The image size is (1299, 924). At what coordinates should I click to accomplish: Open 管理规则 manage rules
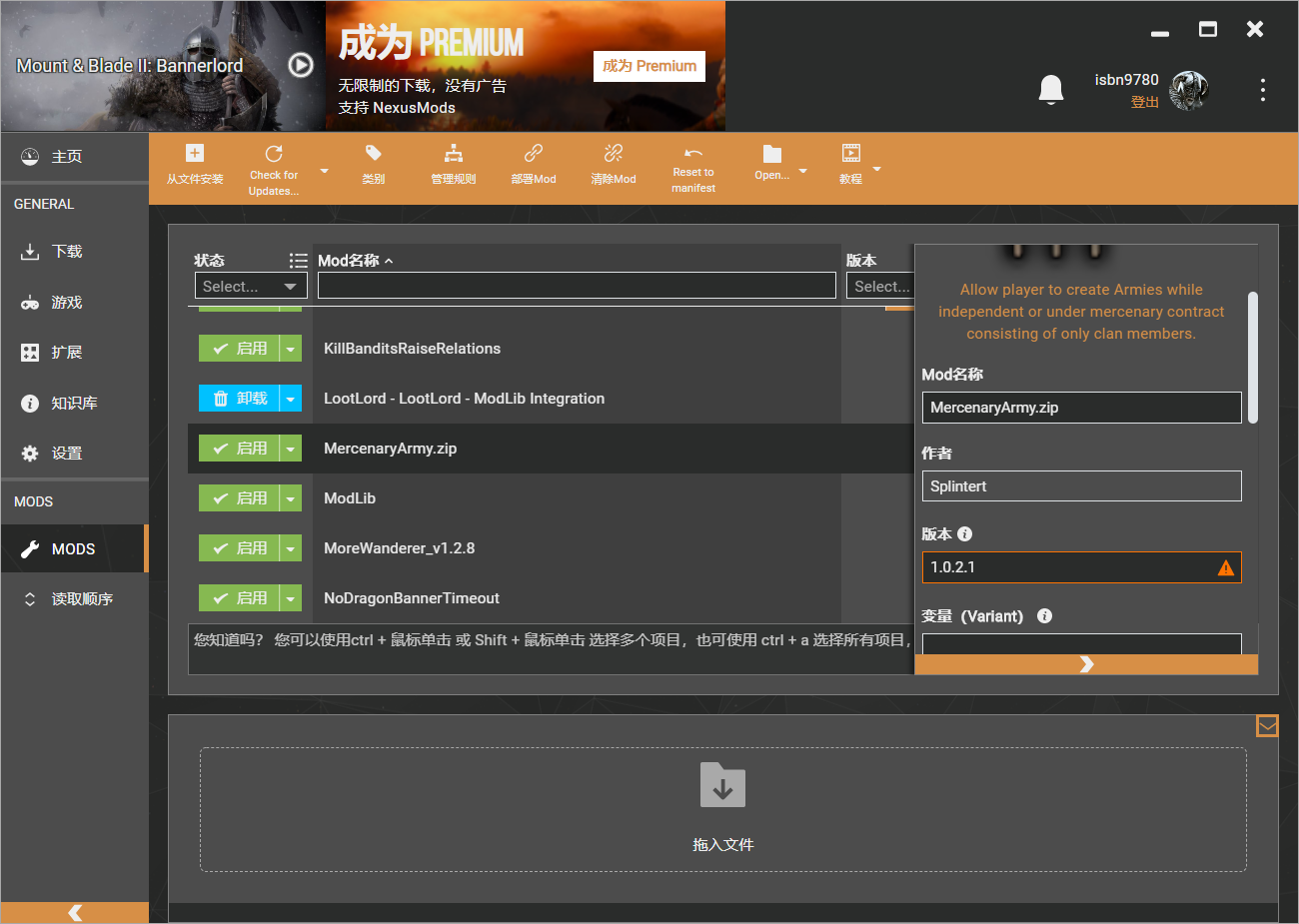point(454,166)
